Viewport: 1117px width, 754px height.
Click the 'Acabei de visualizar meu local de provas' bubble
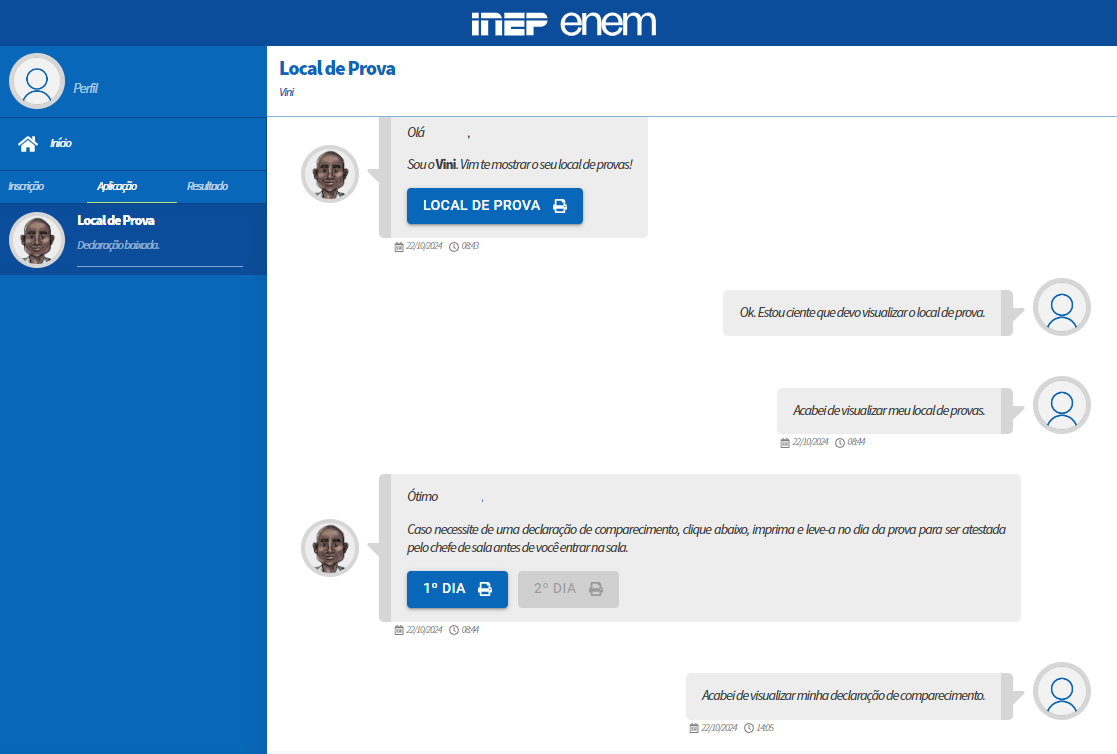[x=888, y=410]
